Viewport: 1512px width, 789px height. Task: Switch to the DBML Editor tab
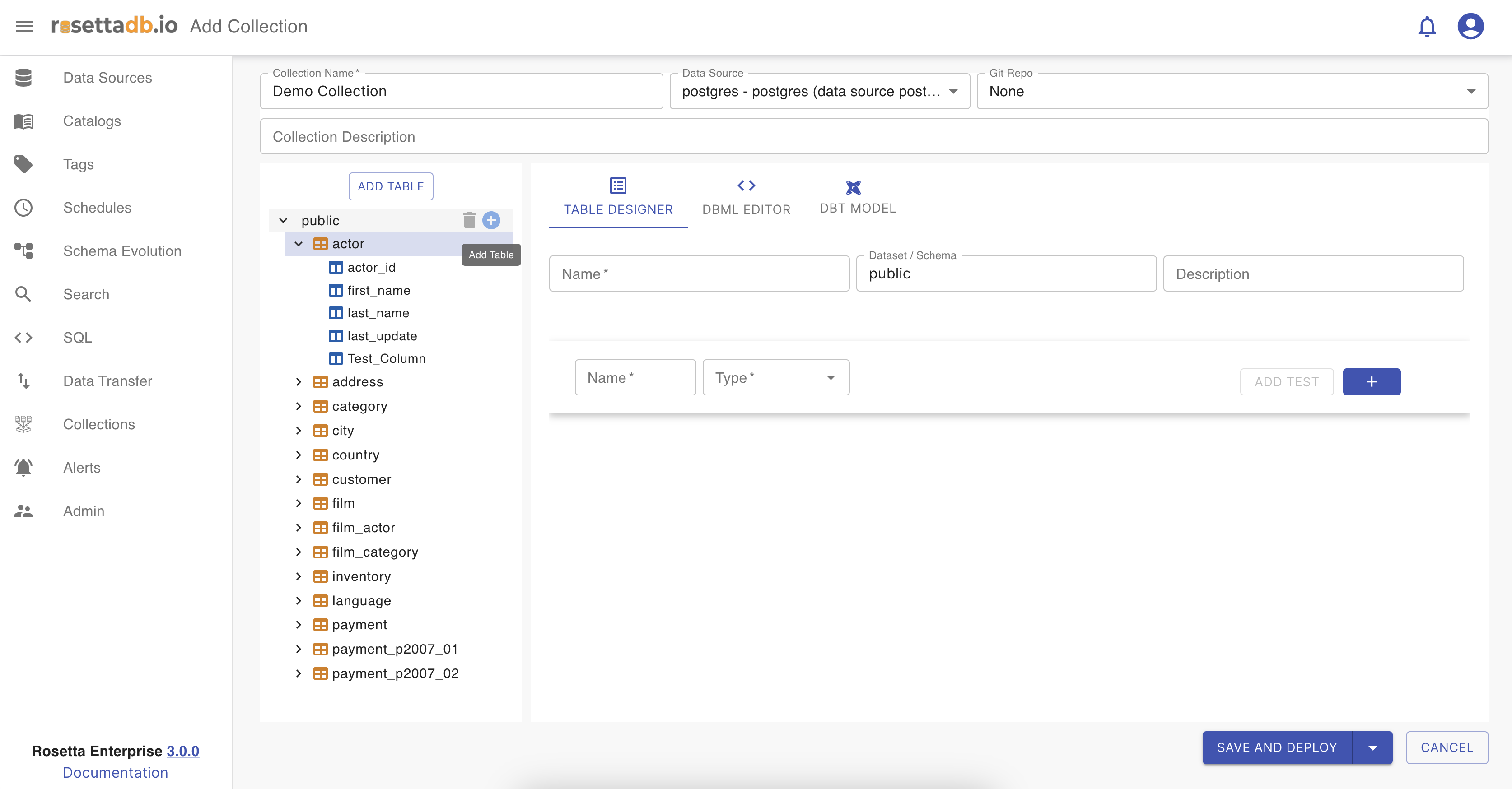[746, 198]
